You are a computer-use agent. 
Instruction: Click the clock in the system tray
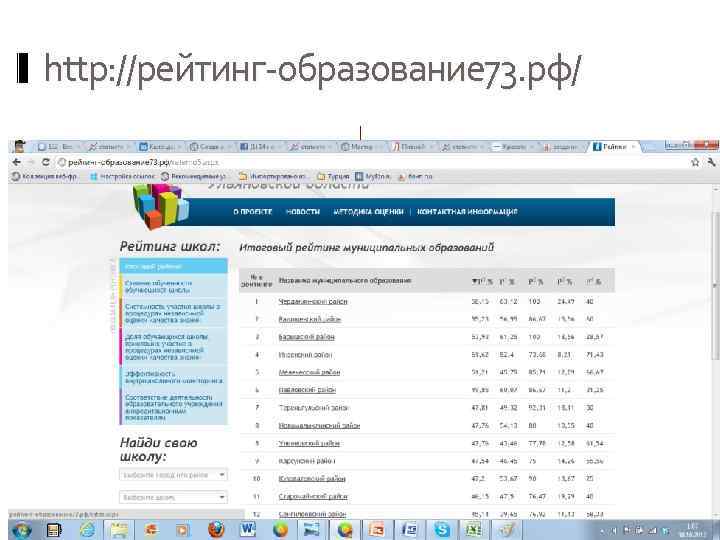click(x=693, y=530)
